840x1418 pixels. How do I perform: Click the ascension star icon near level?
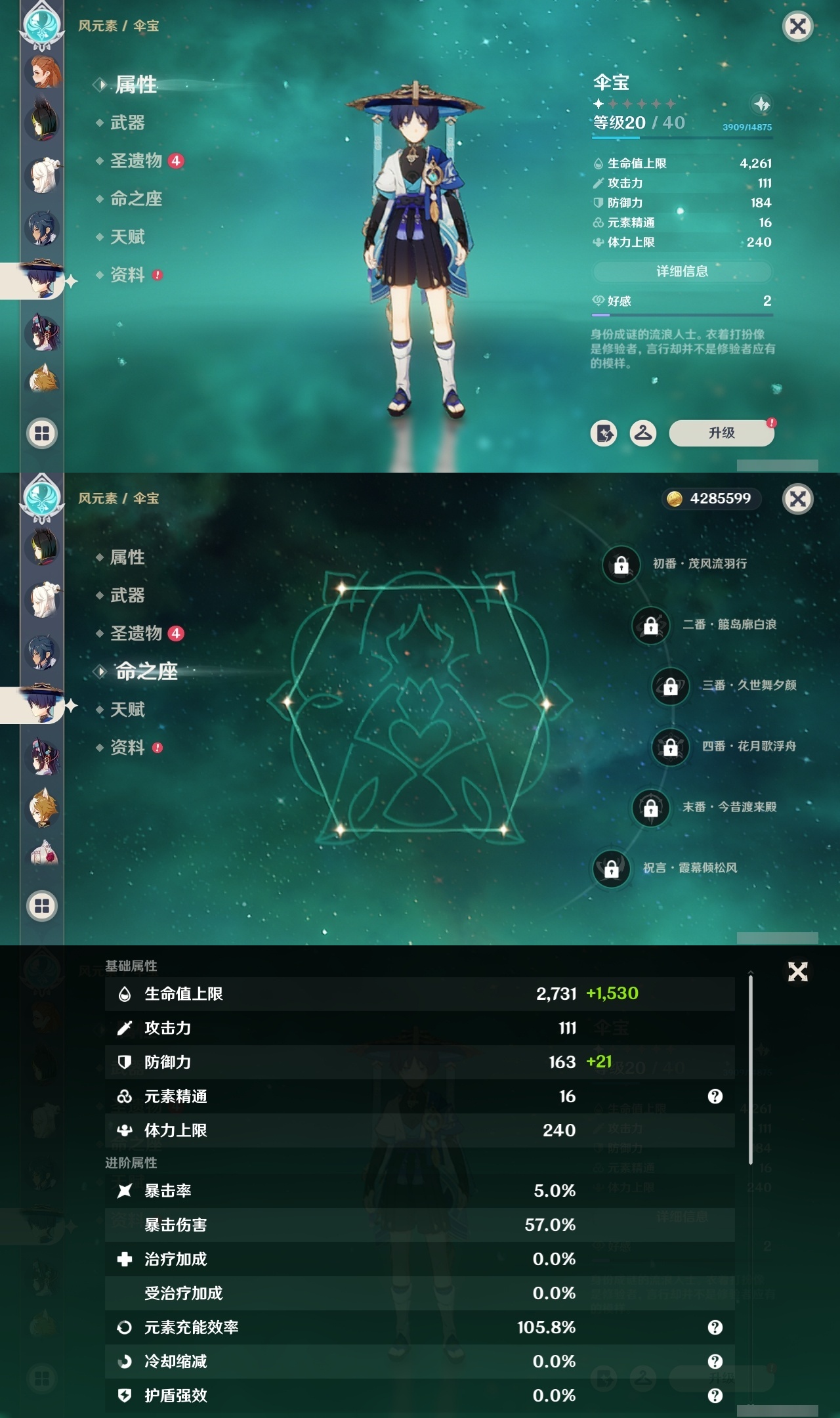pyautogui.click(x=761, y=104)
